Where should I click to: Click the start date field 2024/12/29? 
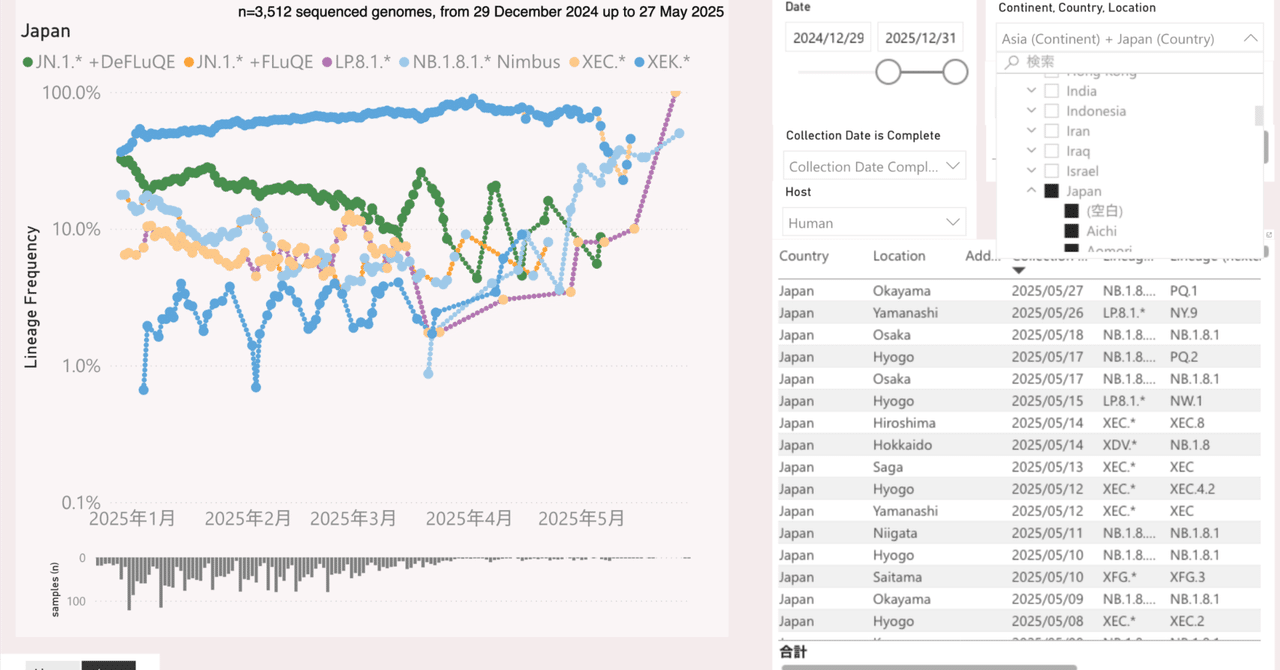pos(829,38)
